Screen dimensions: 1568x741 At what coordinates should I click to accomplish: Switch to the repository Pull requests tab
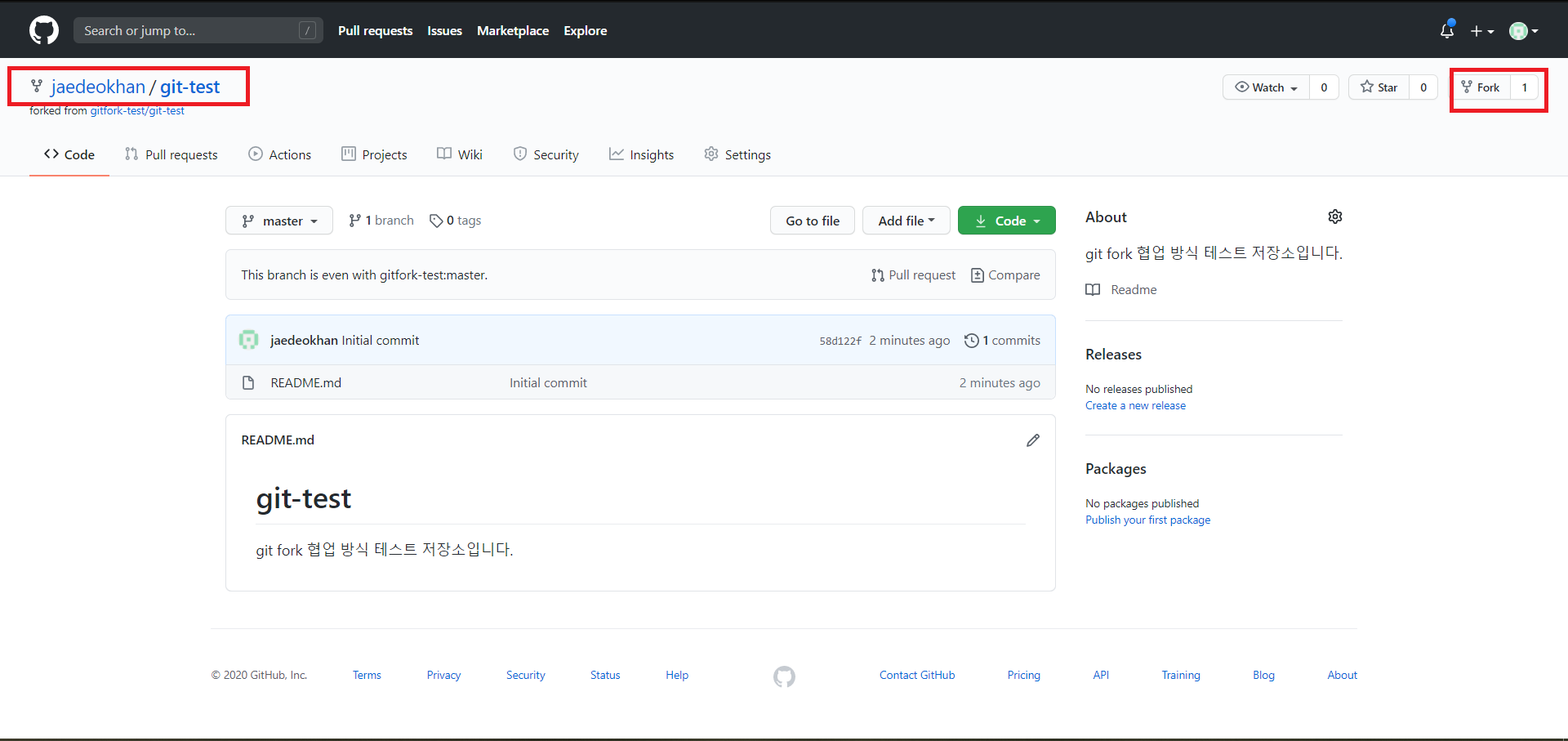pyautogui.click(x=171, y=154)
